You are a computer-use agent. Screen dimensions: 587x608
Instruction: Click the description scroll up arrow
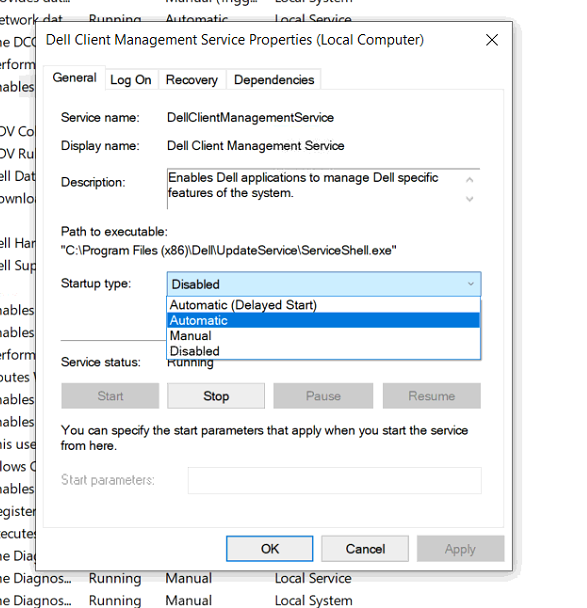(470, 180)
